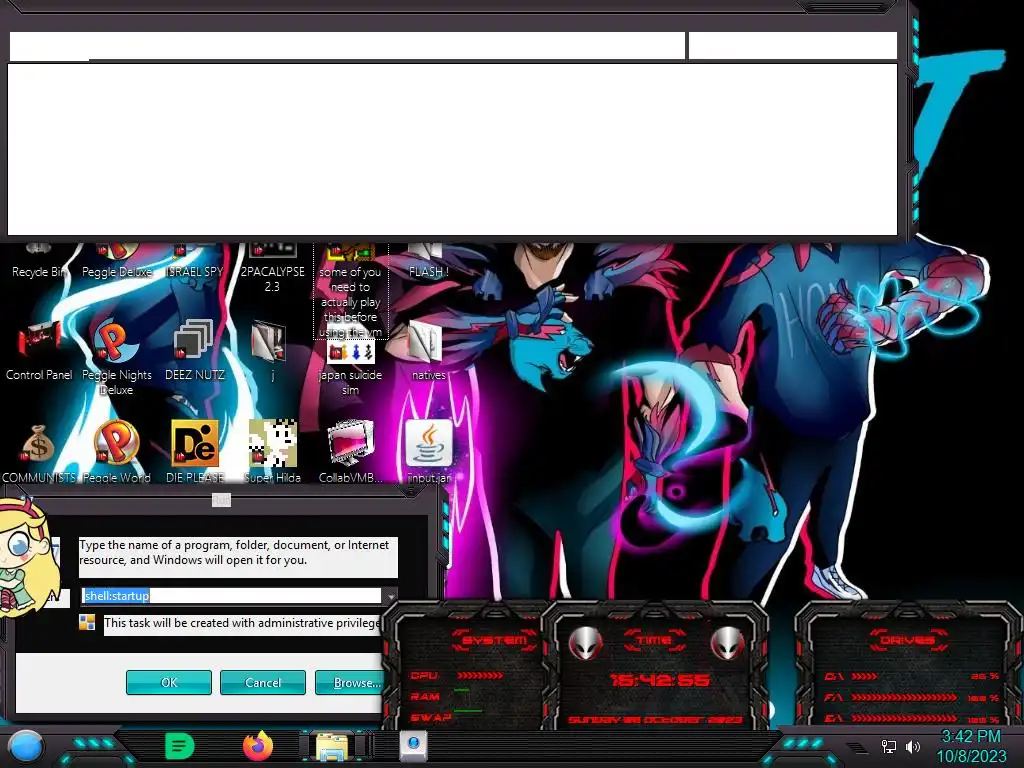Launch Firefox from the taskbar

pyautogui.click(x=257, y=746)
